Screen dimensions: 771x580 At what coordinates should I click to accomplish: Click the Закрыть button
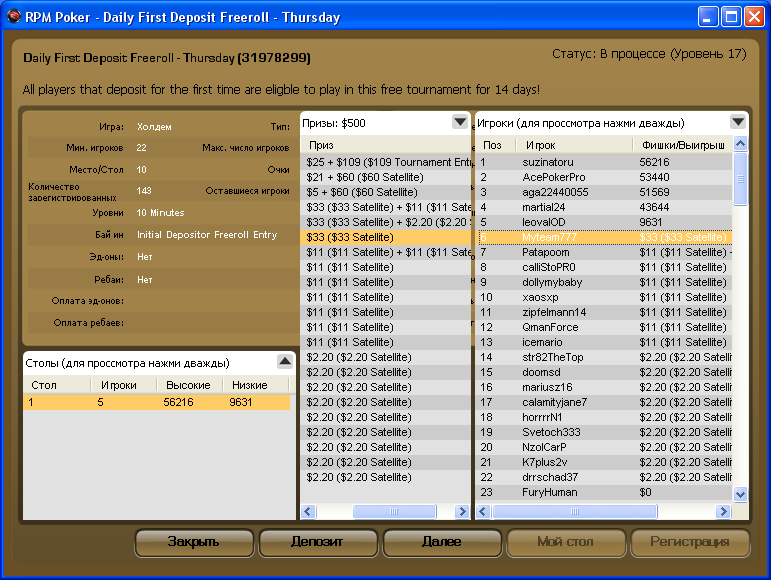(194, 542)
